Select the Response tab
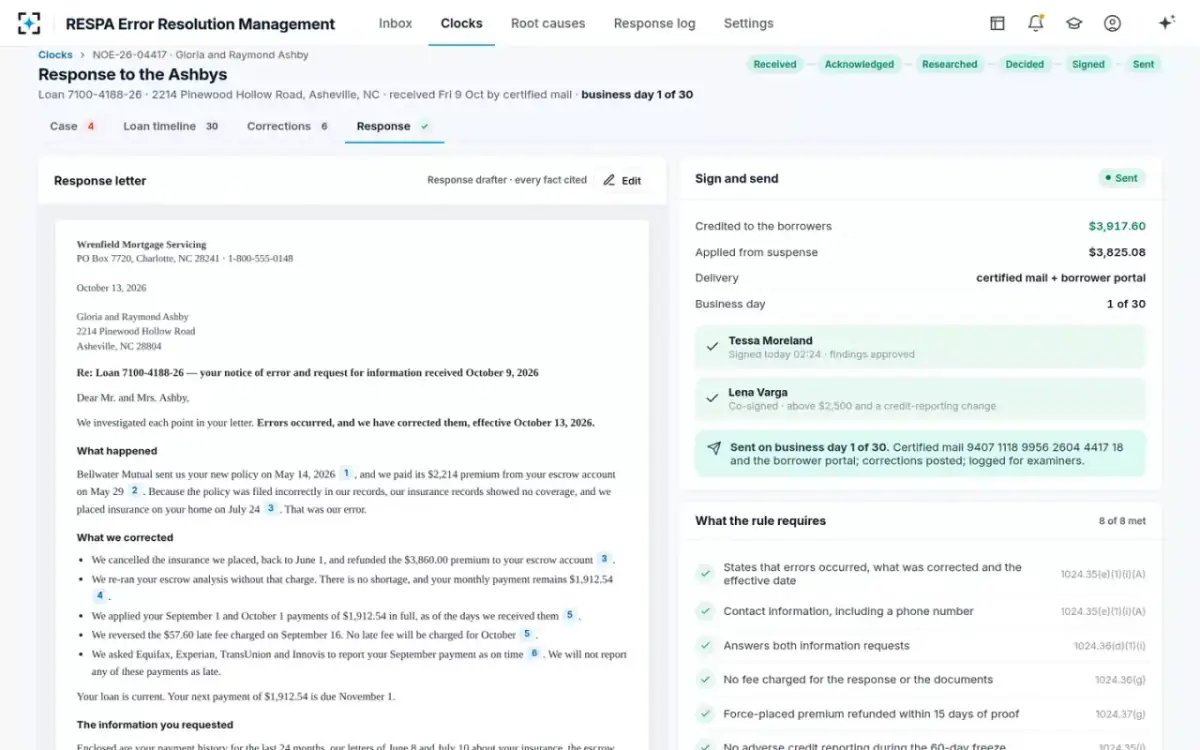Viewport: 1200px width, 750px height. pyautogui.click(x=393, y=127)
